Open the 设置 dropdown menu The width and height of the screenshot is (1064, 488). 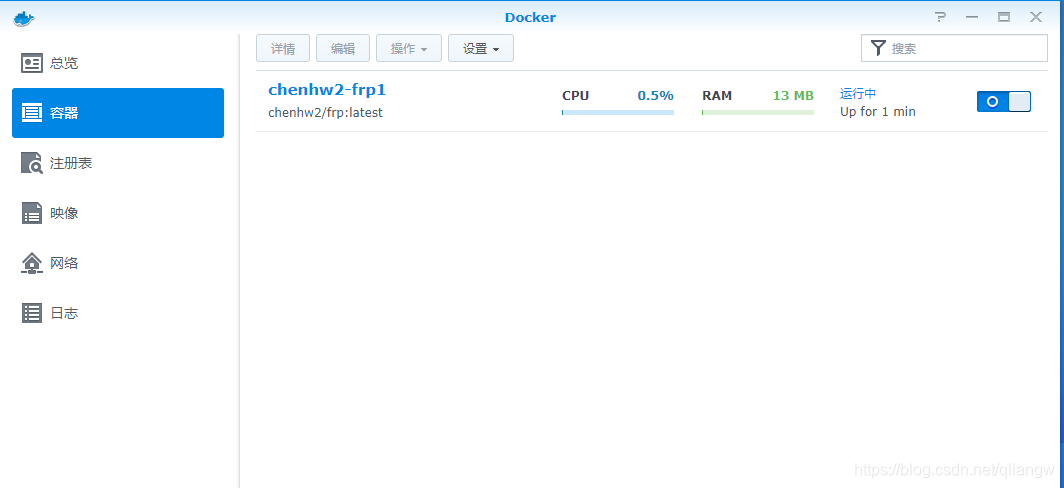coord(480,48)
